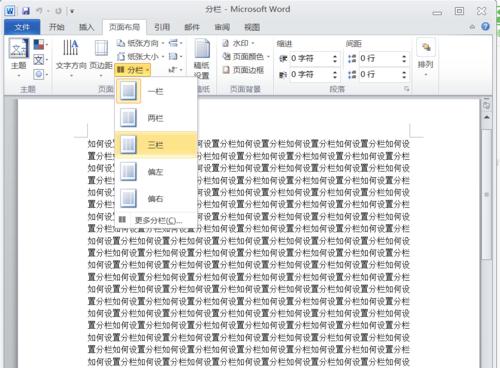500x368 pixels.
Task: Switch to the 视图 tab
Action: [x=252, y=27]
